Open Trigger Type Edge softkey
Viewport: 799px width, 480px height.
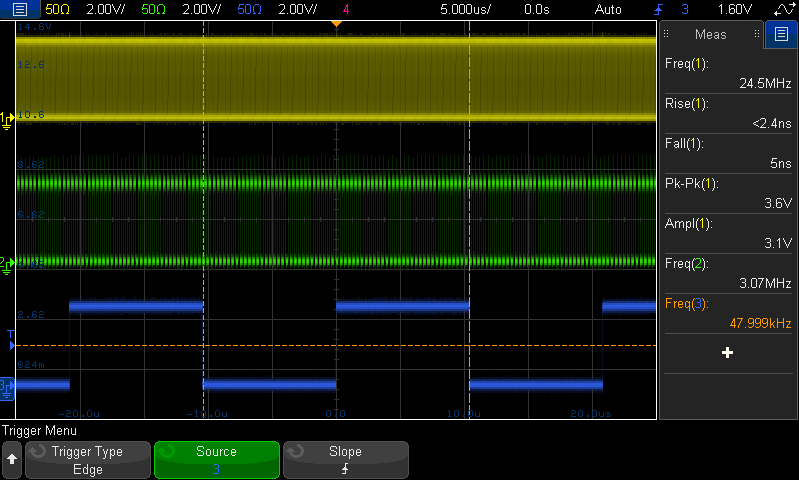tap(88, 460)
